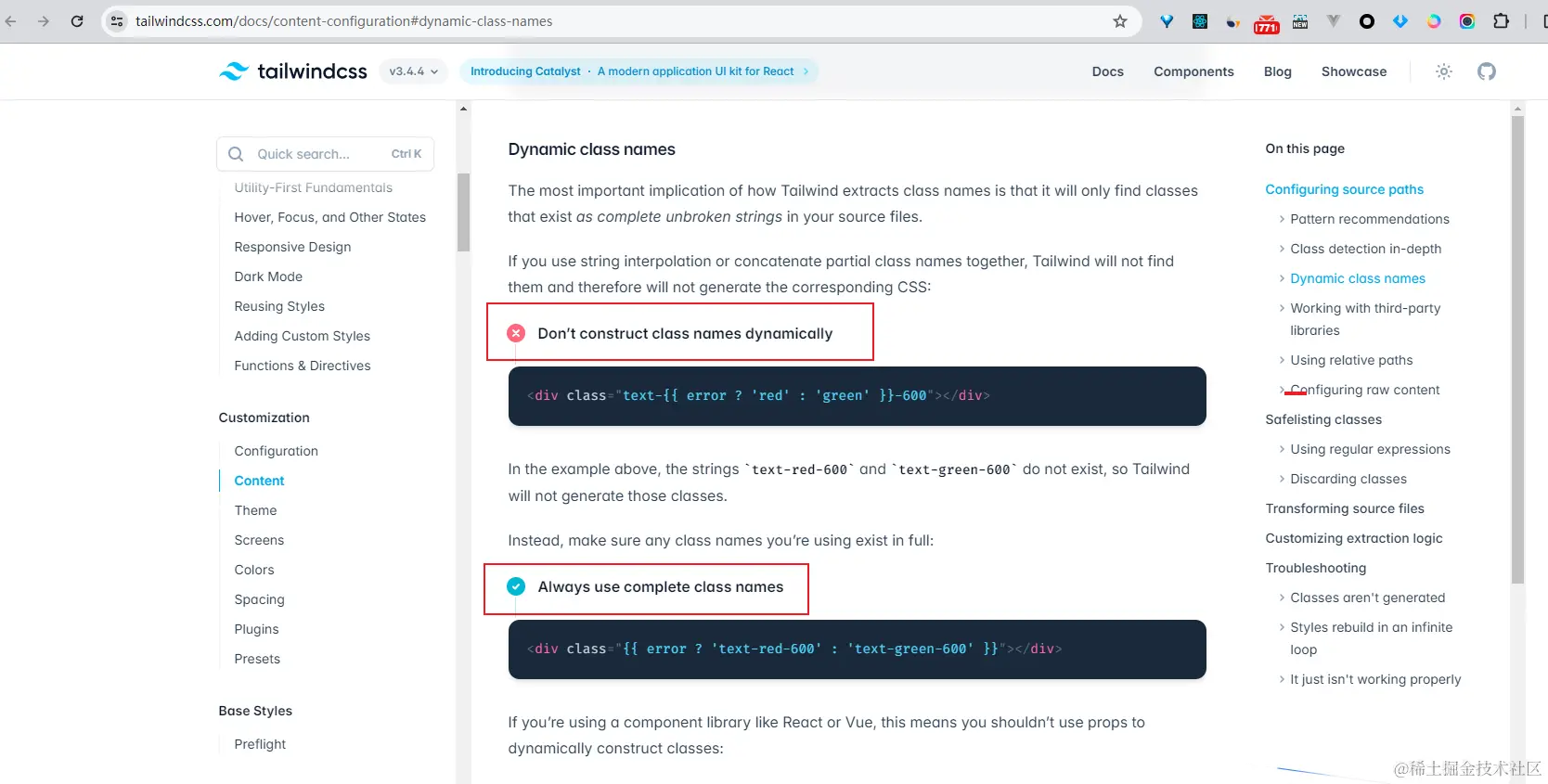The image size is (1548, 784).
Task: Reload the page with the refresh icon
Action: pyautogui.click(x=77, y=20)
